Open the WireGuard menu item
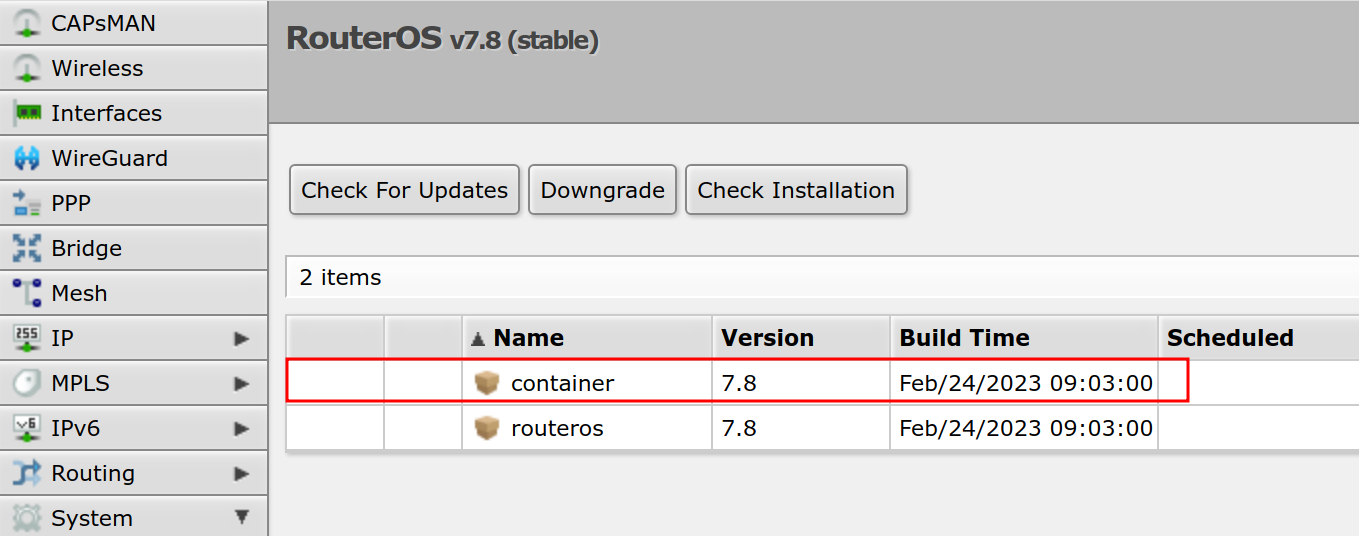 [x=109, y=159]
